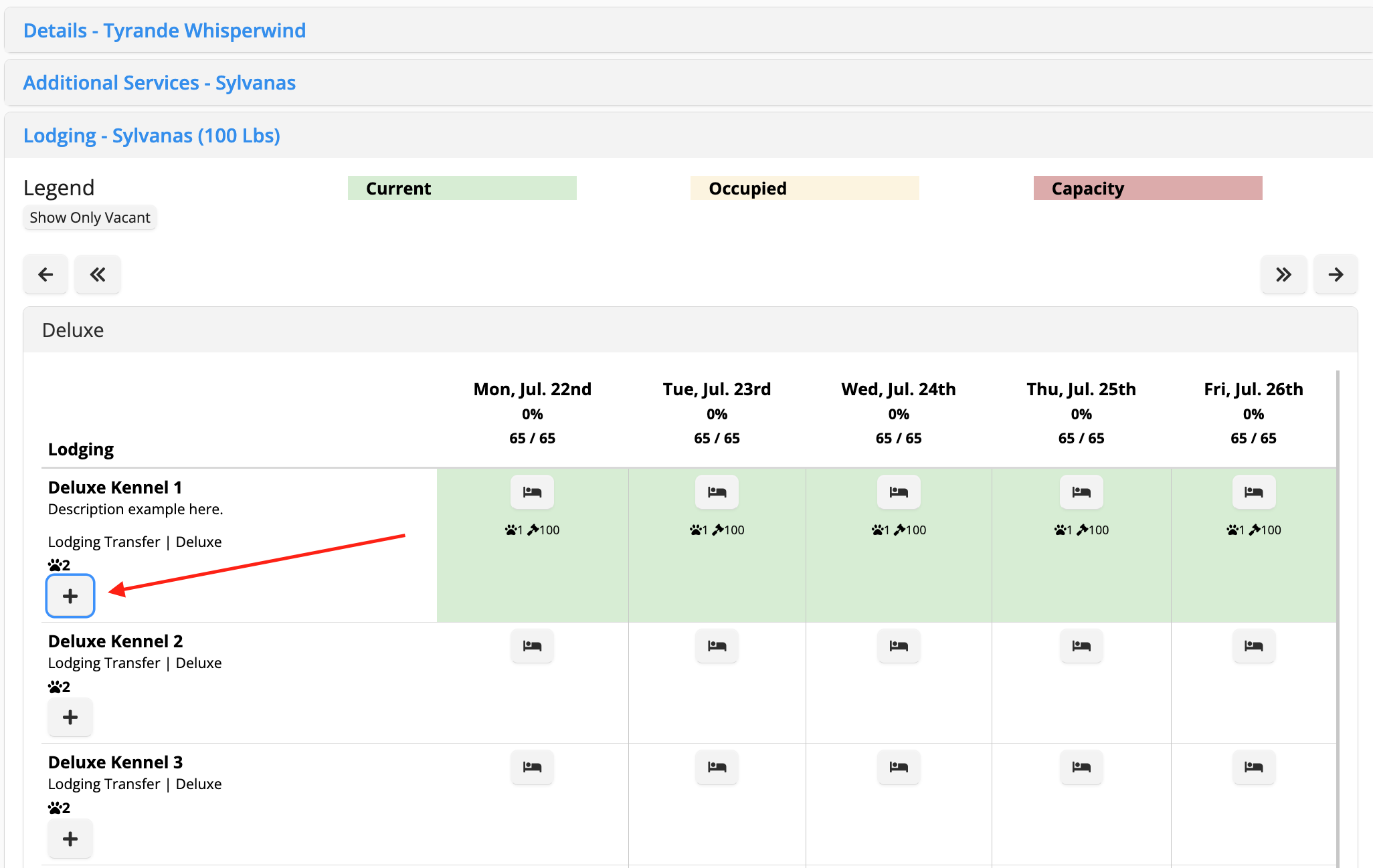Click Mon, Jul. 22nd column header
1373x868 pixels.
pos(532,389)
